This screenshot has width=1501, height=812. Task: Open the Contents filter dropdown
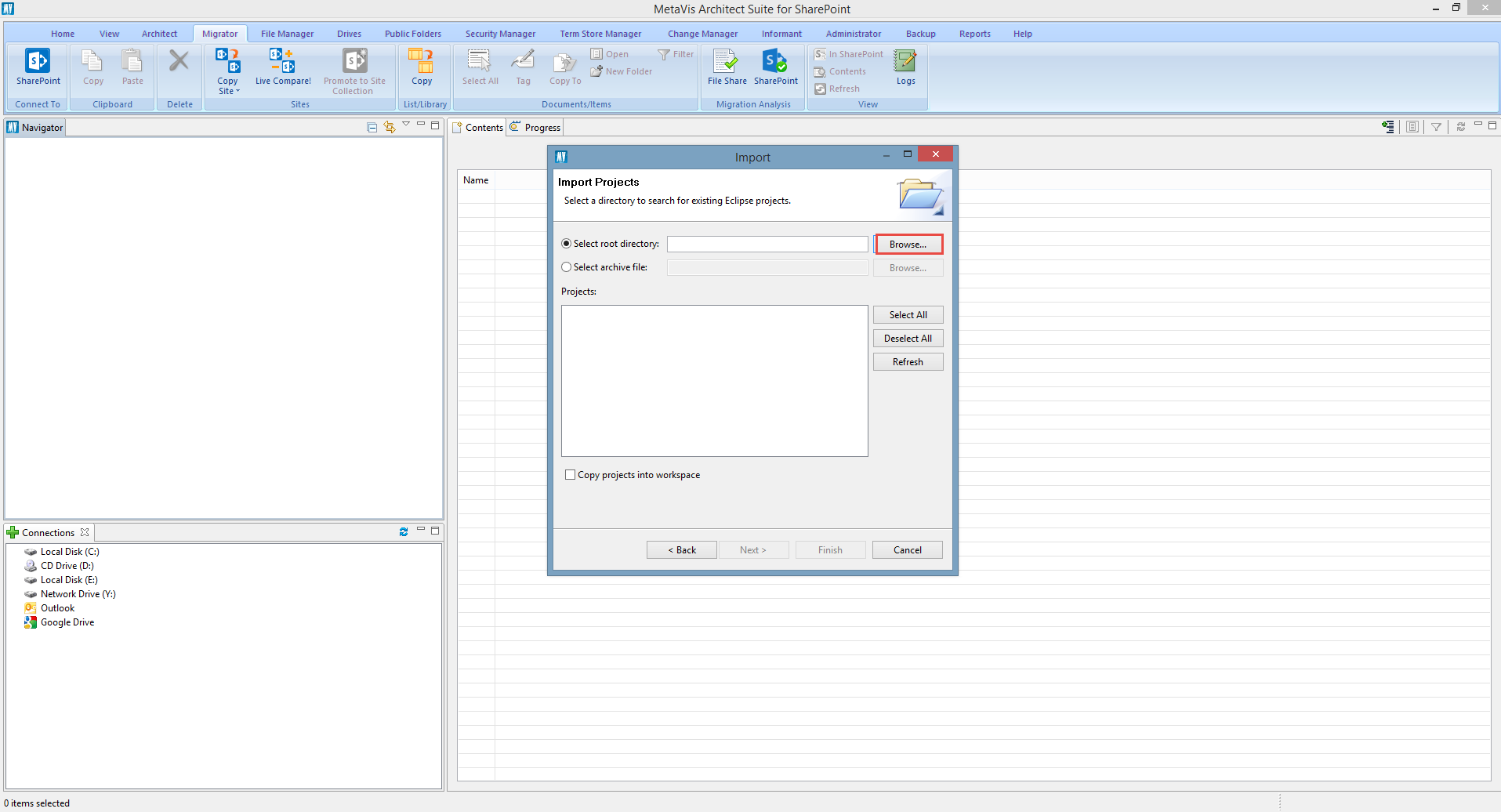[1436, 127]
